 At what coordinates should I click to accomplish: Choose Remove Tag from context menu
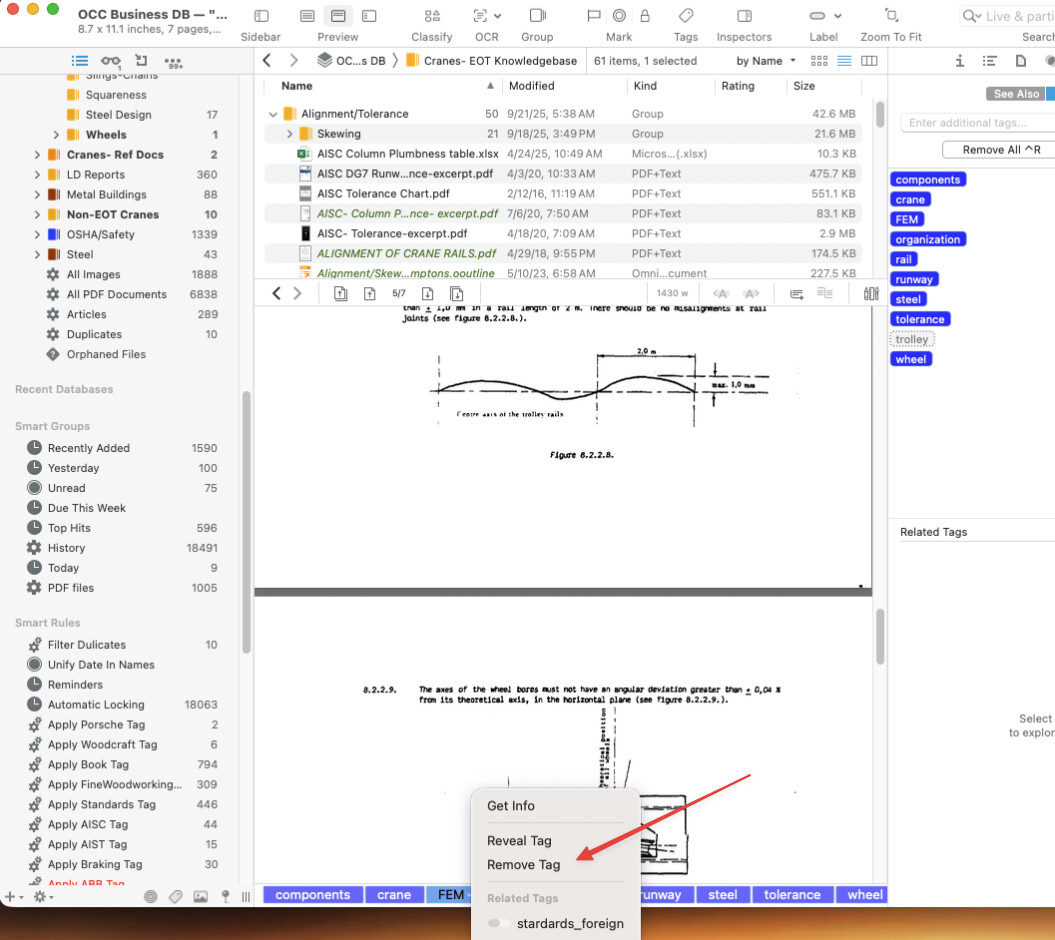(523, 865)
